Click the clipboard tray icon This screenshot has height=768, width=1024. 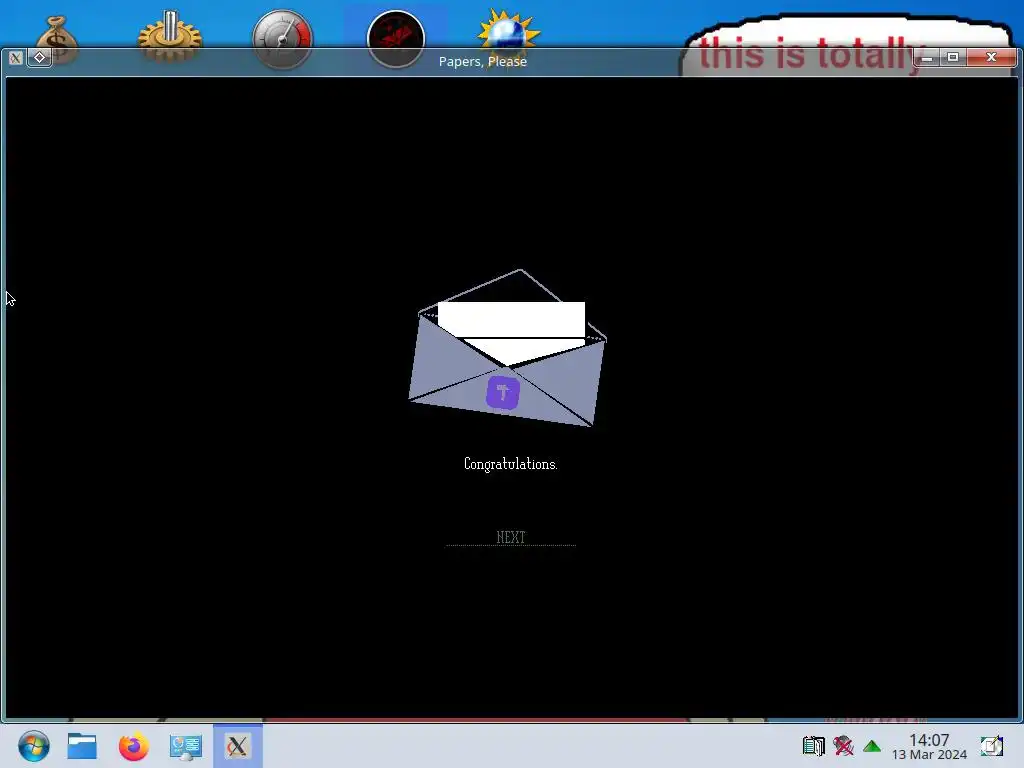(814, 746)
